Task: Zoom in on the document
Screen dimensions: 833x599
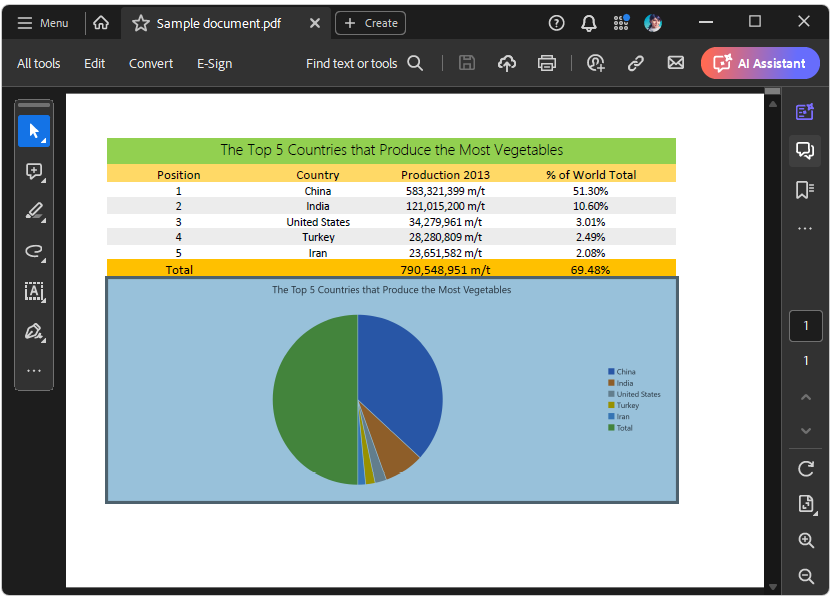Action: tap(806, 540)
